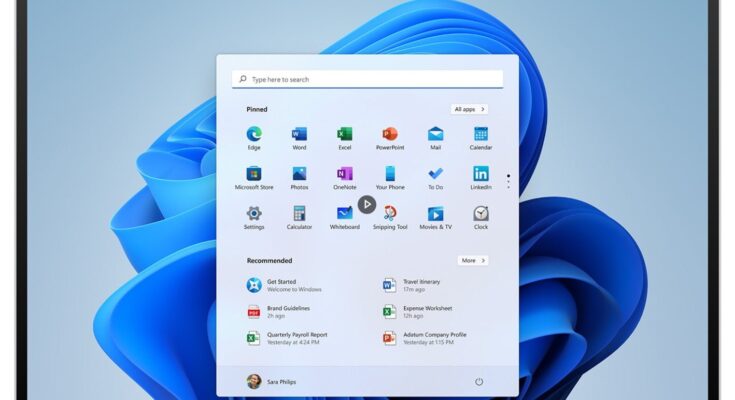Click the All apps button
This screenshot has width=735, height=400.
point(469,109)
